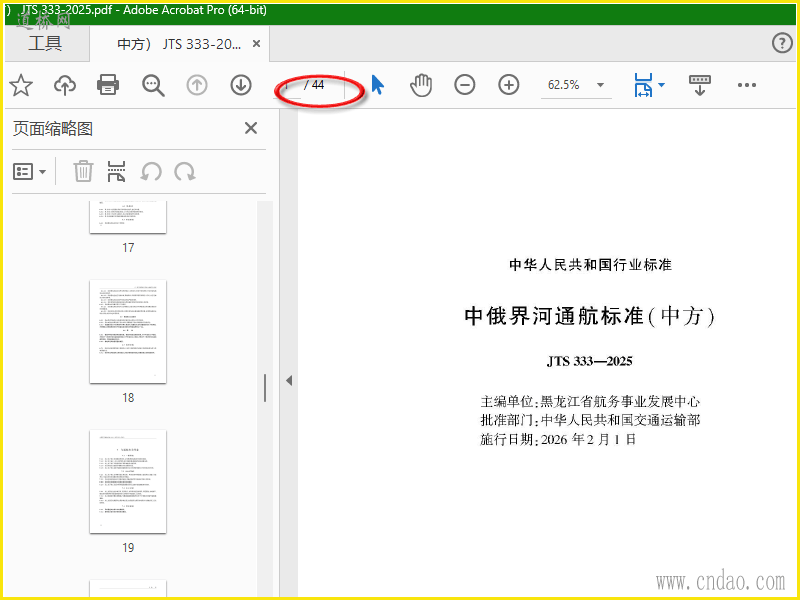Select the page 18 thumbnail
Viewport: 800px width, 600px height.
pos(128,332)
